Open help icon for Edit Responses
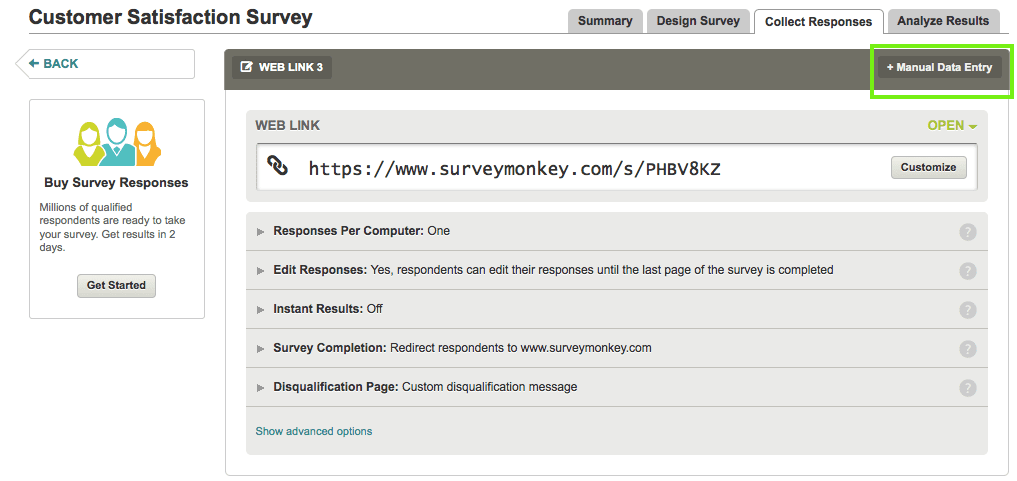The image size is (1017, 481). coord(967,270)
